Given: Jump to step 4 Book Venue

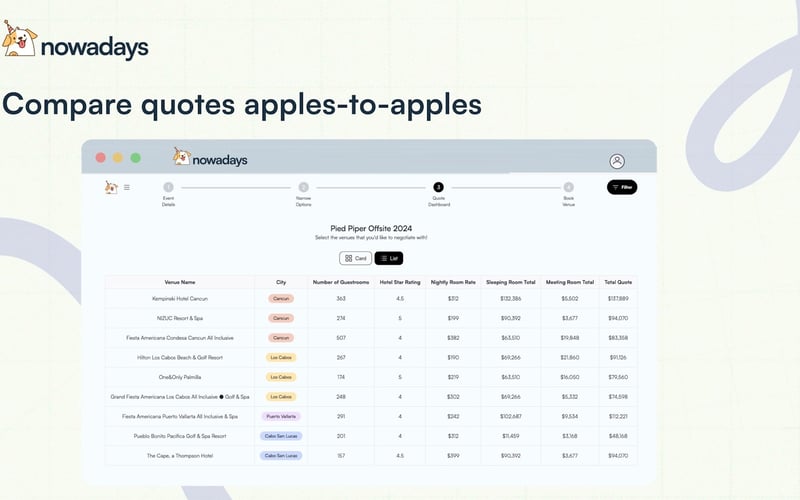Looking at the screenshot, I should [569, 194].
